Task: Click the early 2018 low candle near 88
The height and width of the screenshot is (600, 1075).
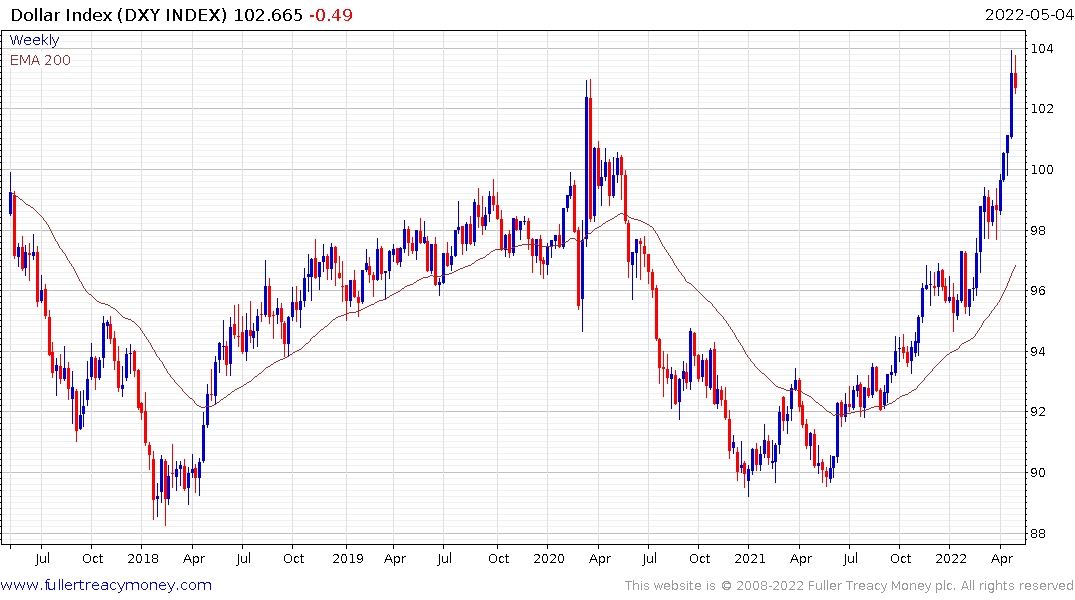Action: click(x=165, y=490)
